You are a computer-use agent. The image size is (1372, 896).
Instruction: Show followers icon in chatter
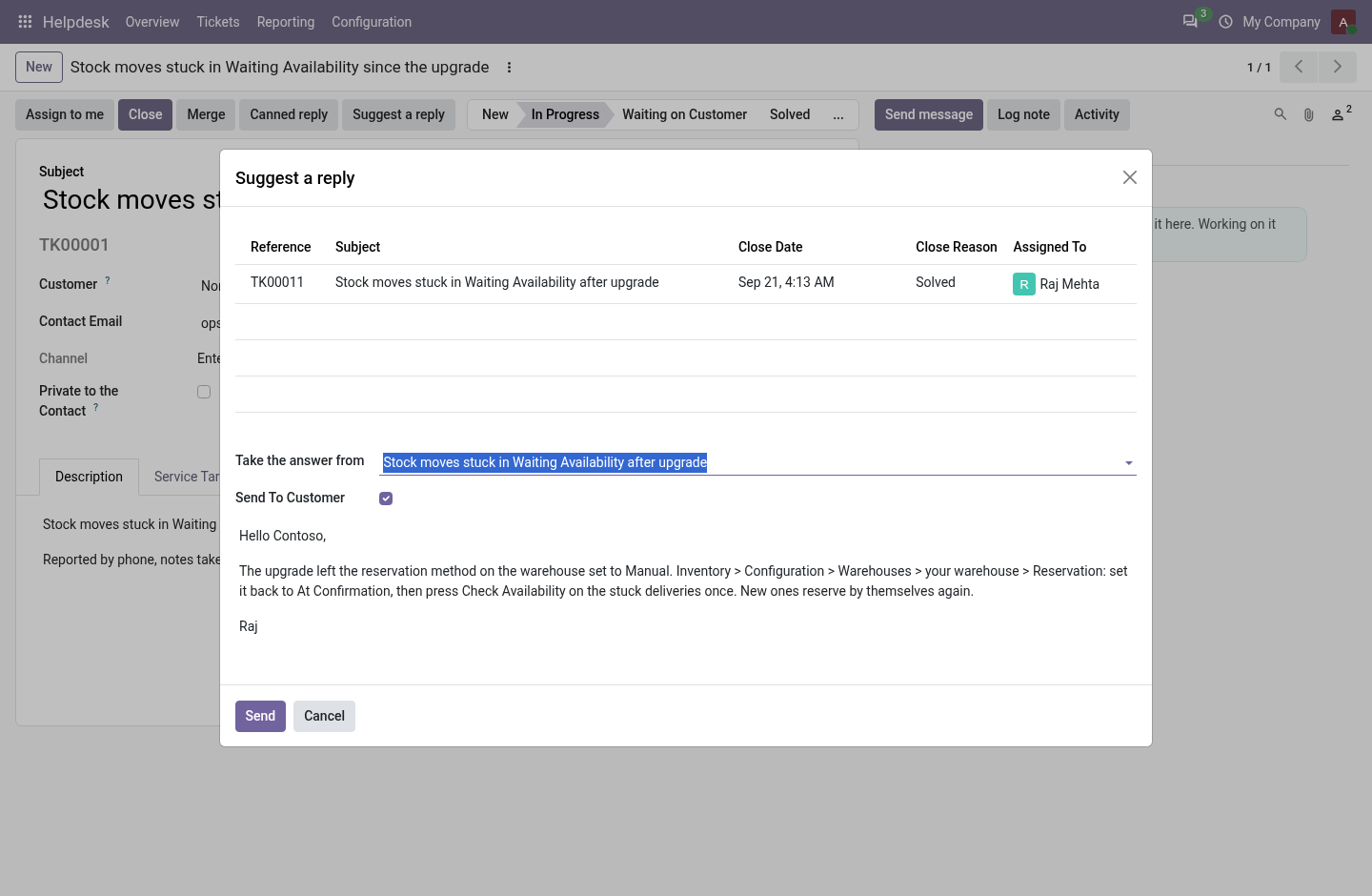1341,114
